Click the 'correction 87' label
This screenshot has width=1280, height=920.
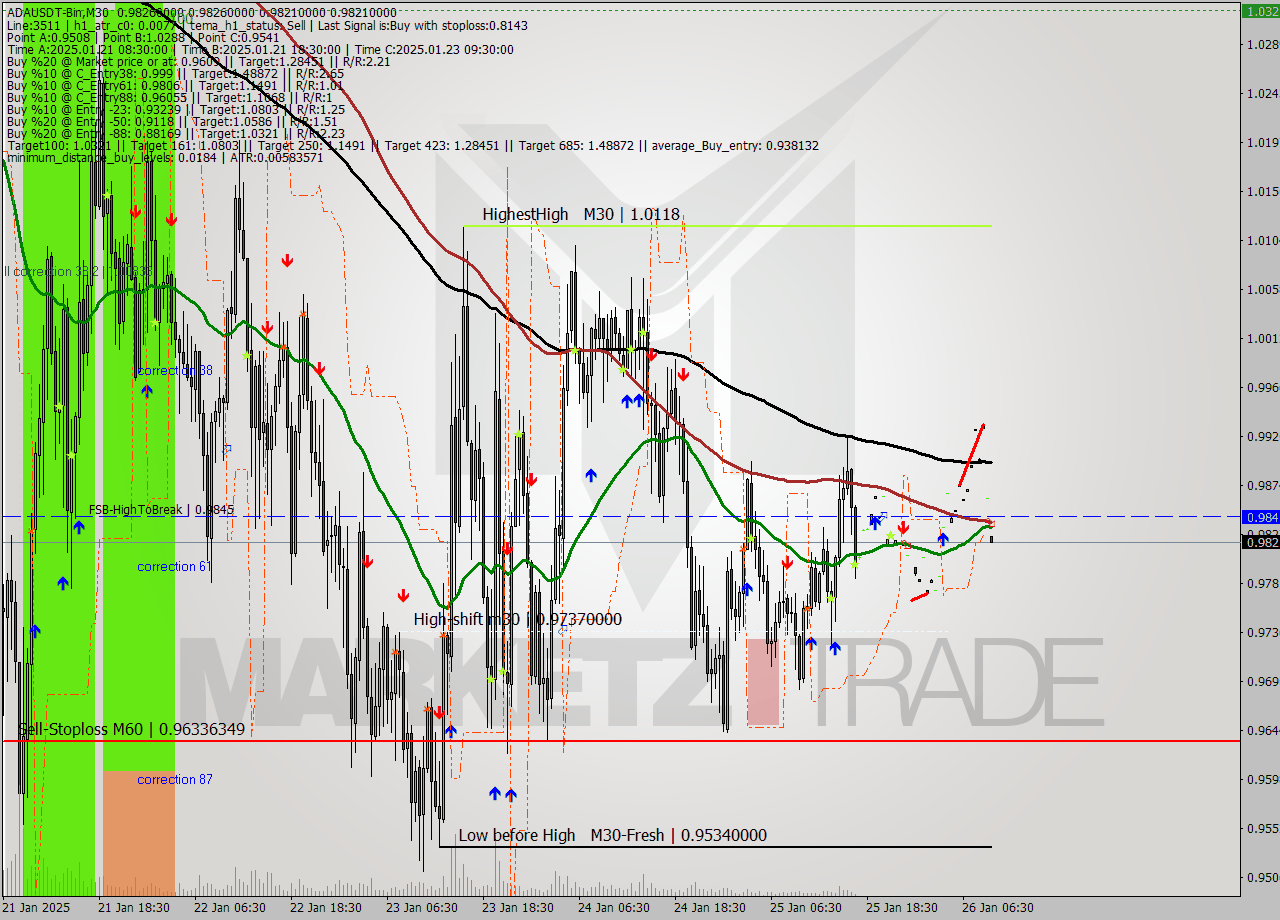point(175,779)
